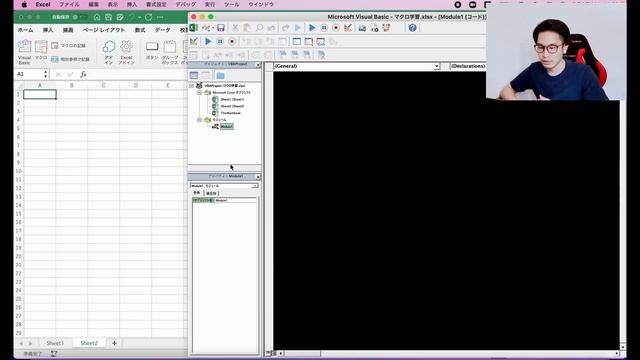Screen dimensions: 640x360
Task: Open the Apple menu
Action: (x=24, y=4)
